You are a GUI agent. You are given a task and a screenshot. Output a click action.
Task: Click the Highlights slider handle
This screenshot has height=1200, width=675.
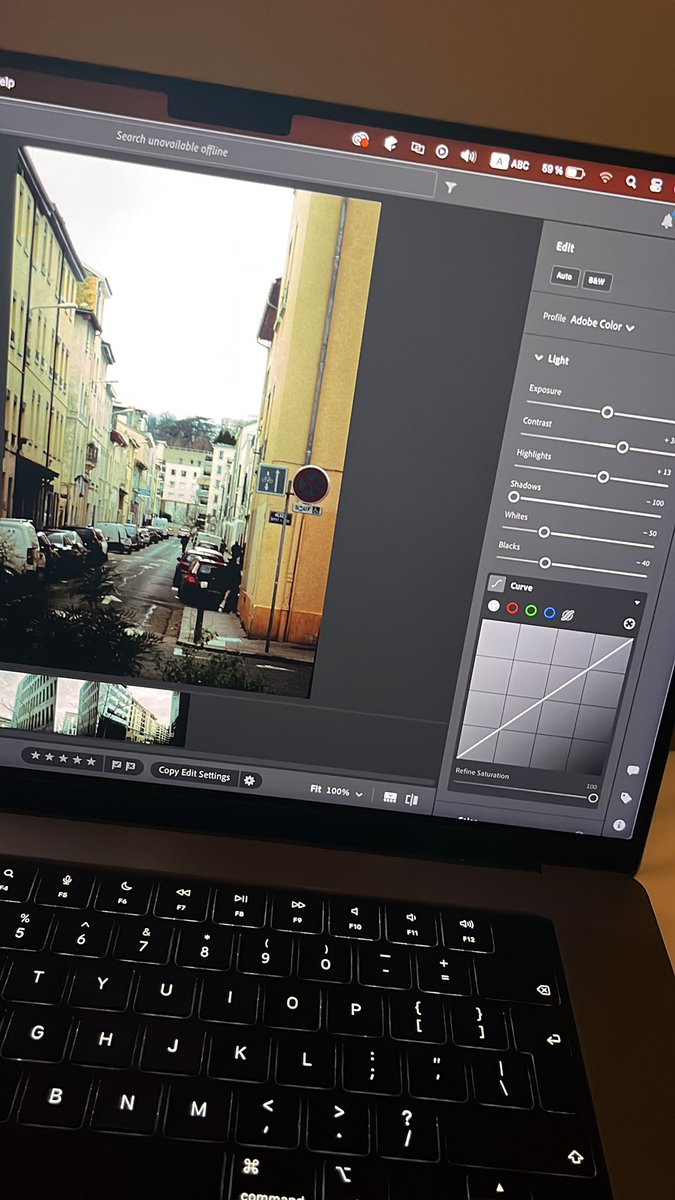pyautogui.click(x=603, y=477)
